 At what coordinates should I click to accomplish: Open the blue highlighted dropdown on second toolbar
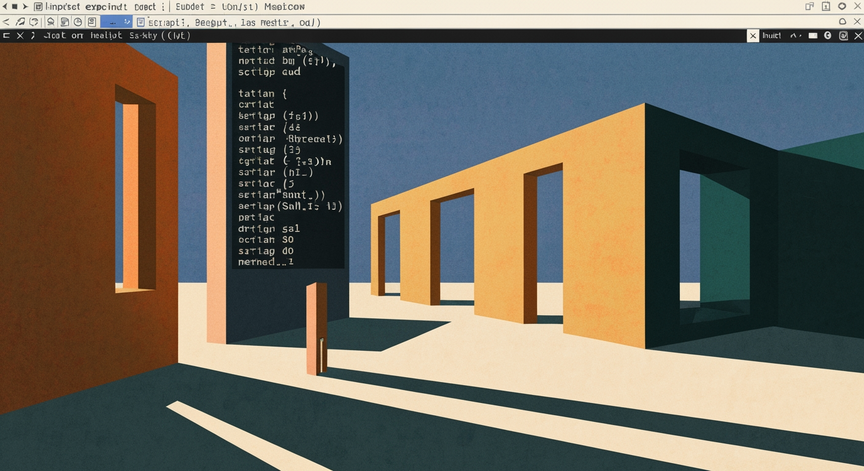[116, 22]
